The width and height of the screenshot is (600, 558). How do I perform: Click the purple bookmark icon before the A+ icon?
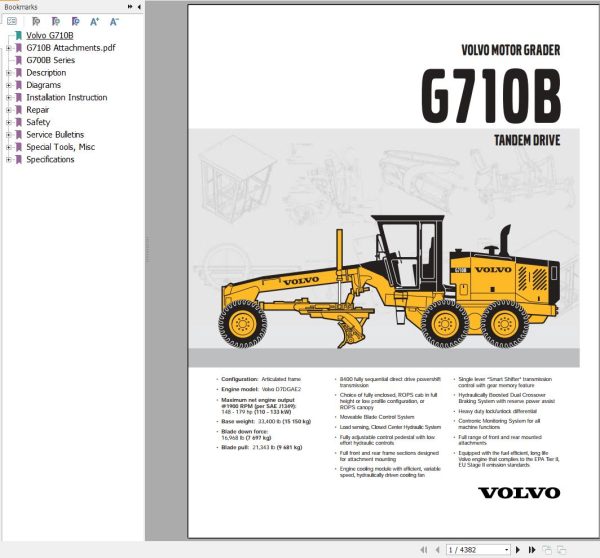(75, 21)
